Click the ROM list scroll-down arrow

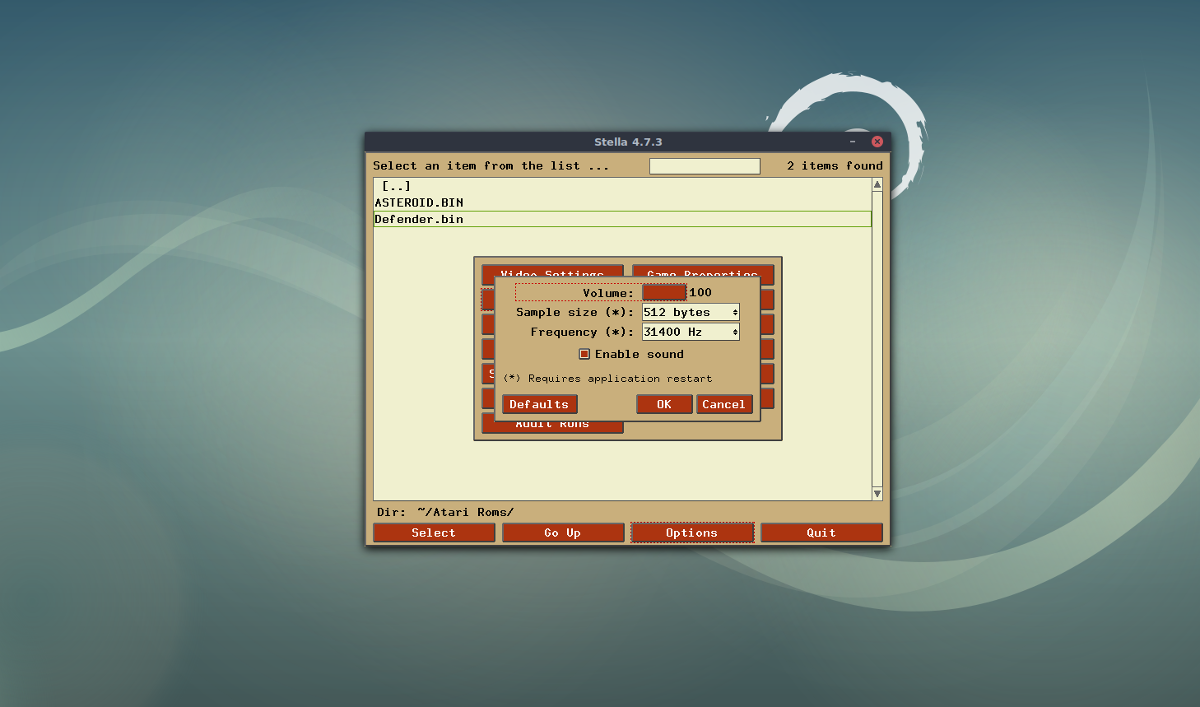877,493
